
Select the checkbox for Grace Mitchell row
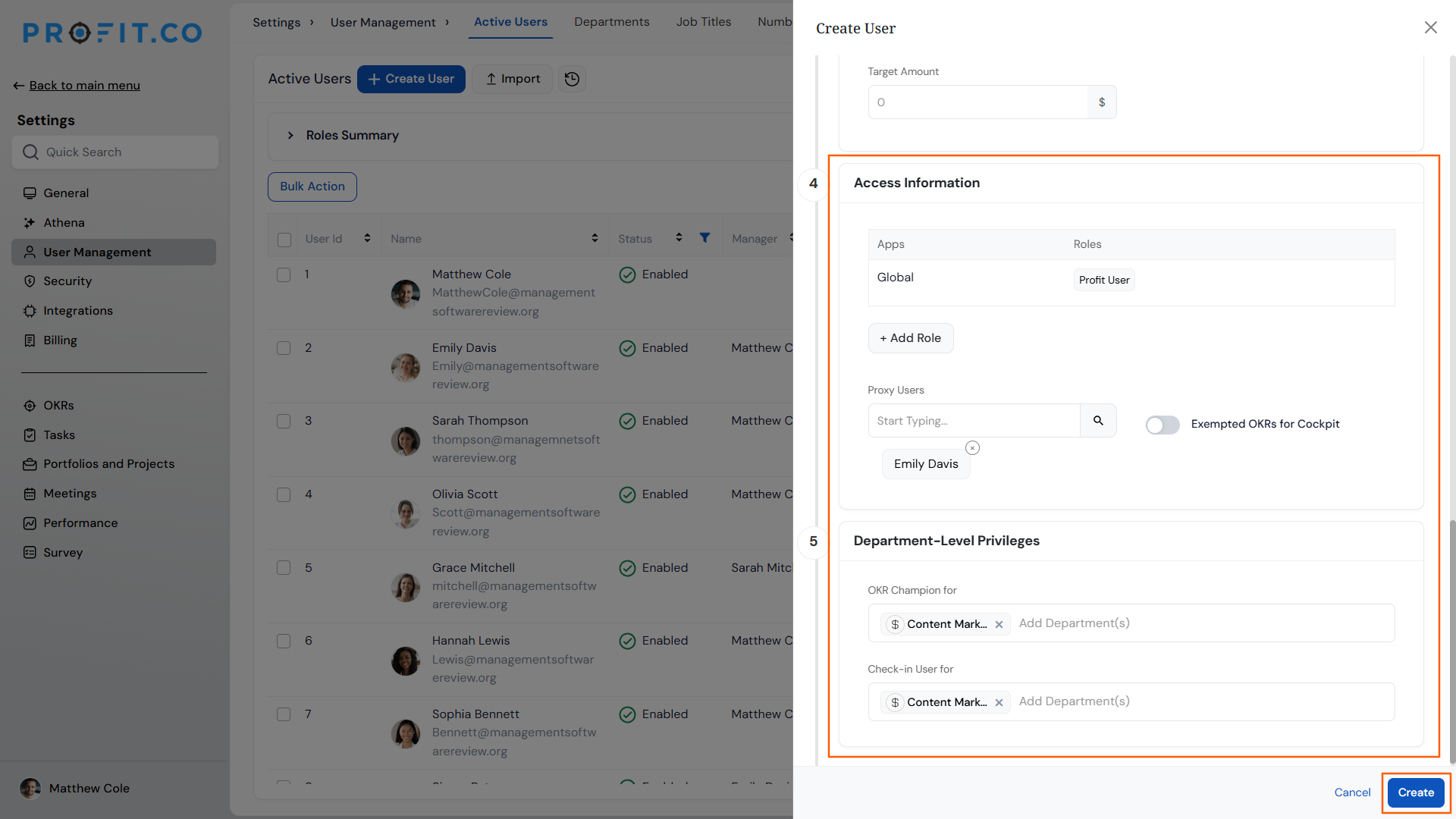point(284,569)
